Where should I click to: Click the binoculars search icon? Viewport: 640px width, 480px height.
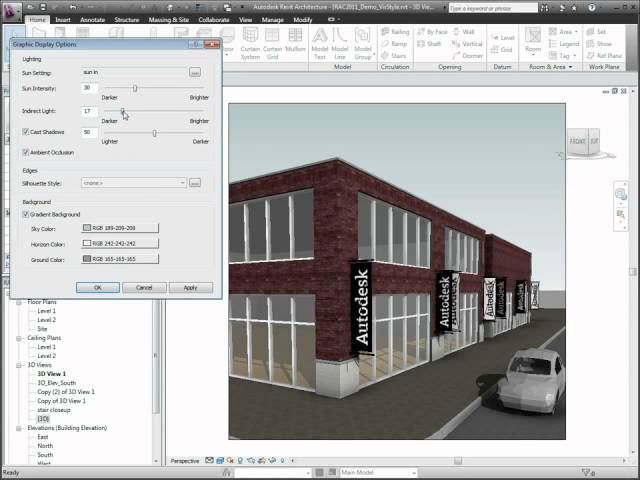pos(545,8)
